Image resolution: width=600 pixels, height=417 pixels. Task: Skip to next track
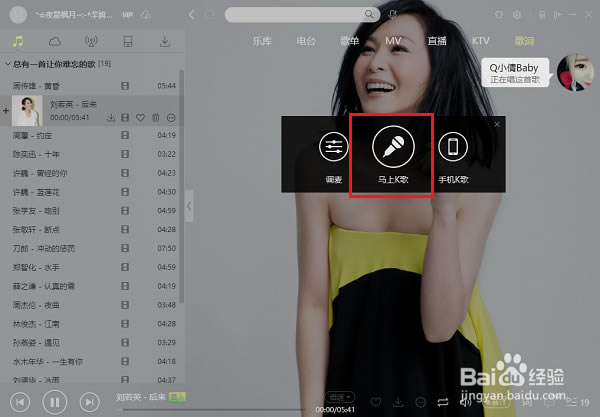click(x=90, y=402)
